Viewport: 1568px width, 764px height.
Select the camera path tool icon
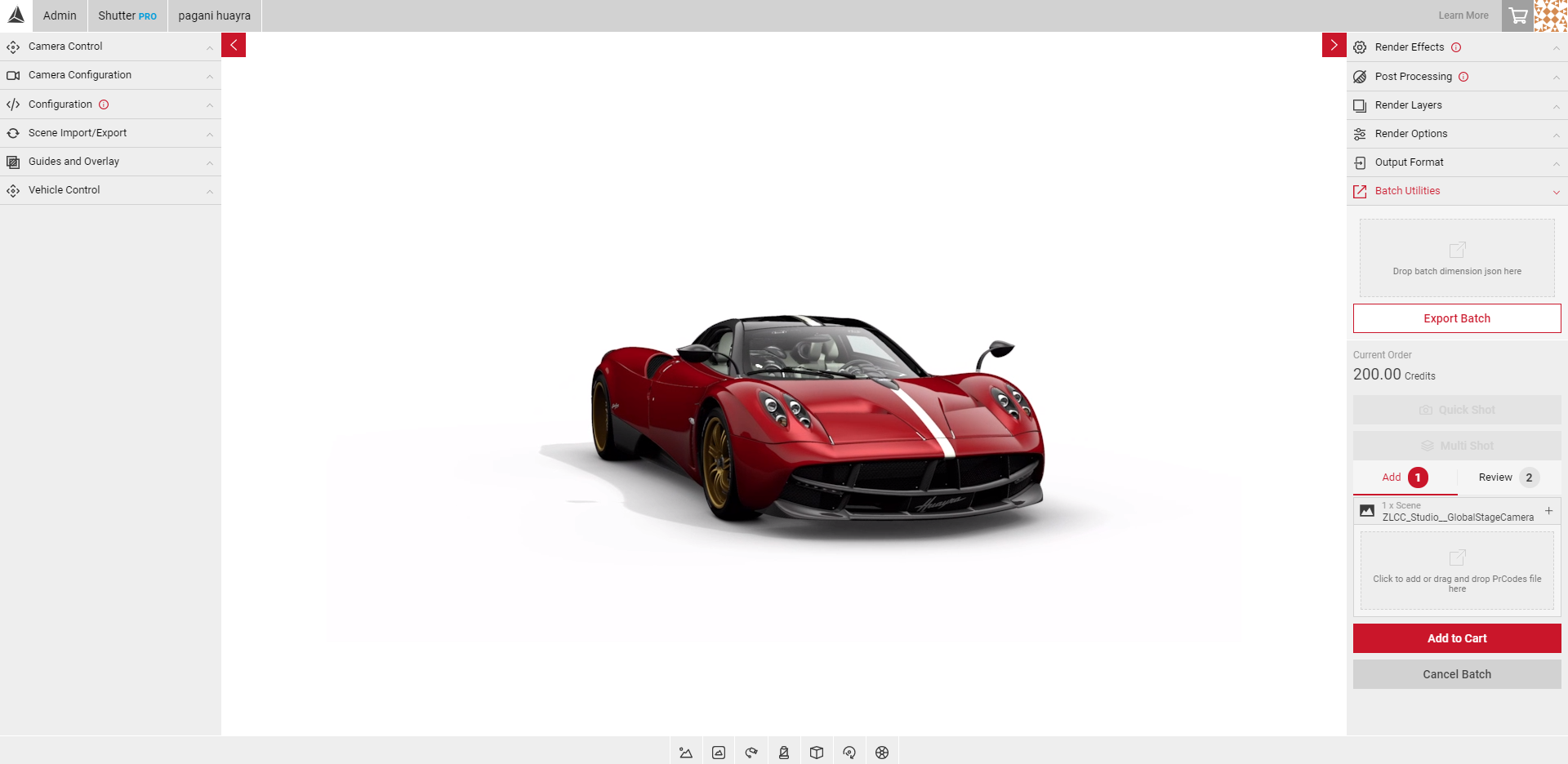coord(751,753)
